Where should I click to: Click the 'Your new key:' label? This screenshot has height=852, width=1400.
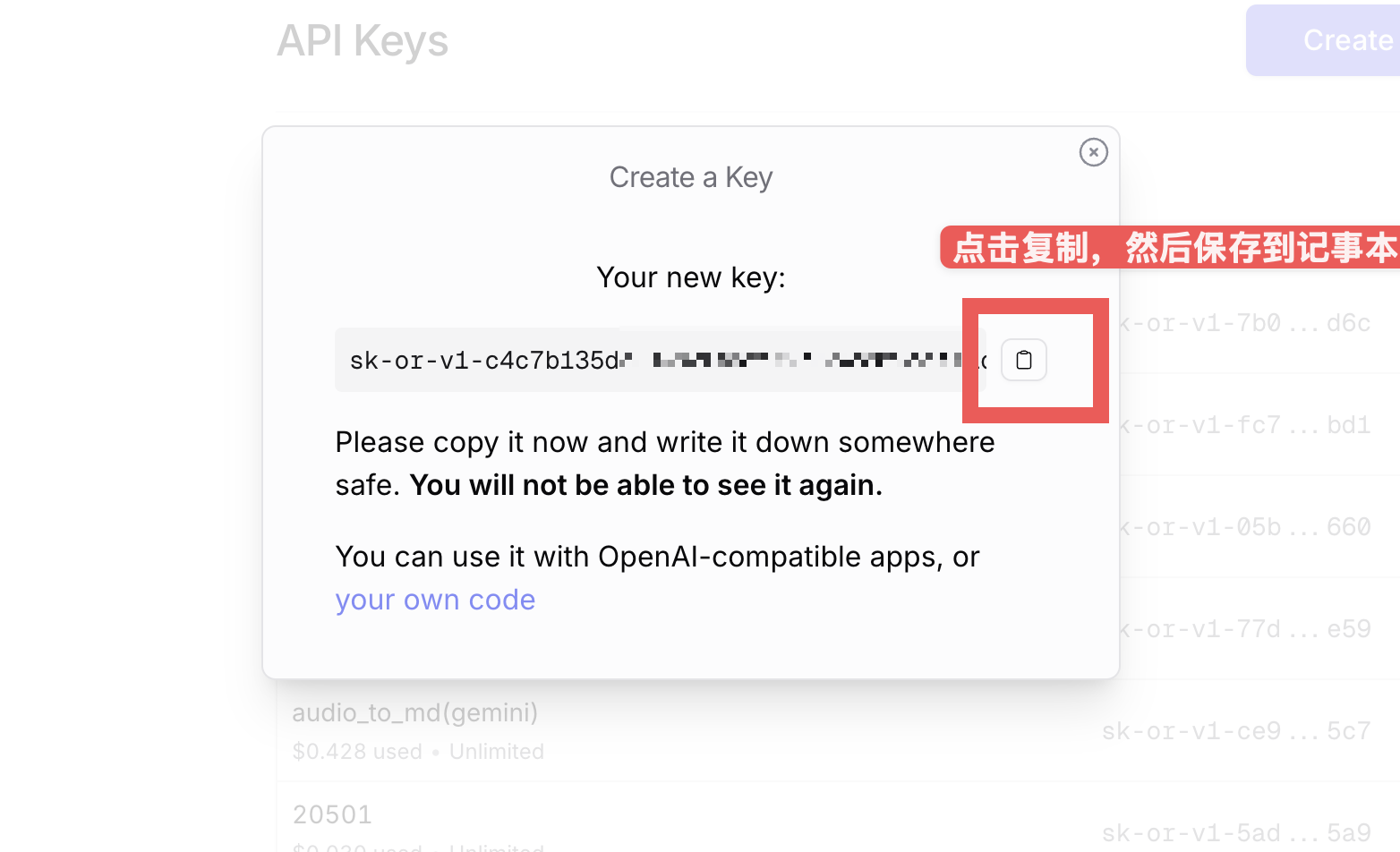coord(691,277)
